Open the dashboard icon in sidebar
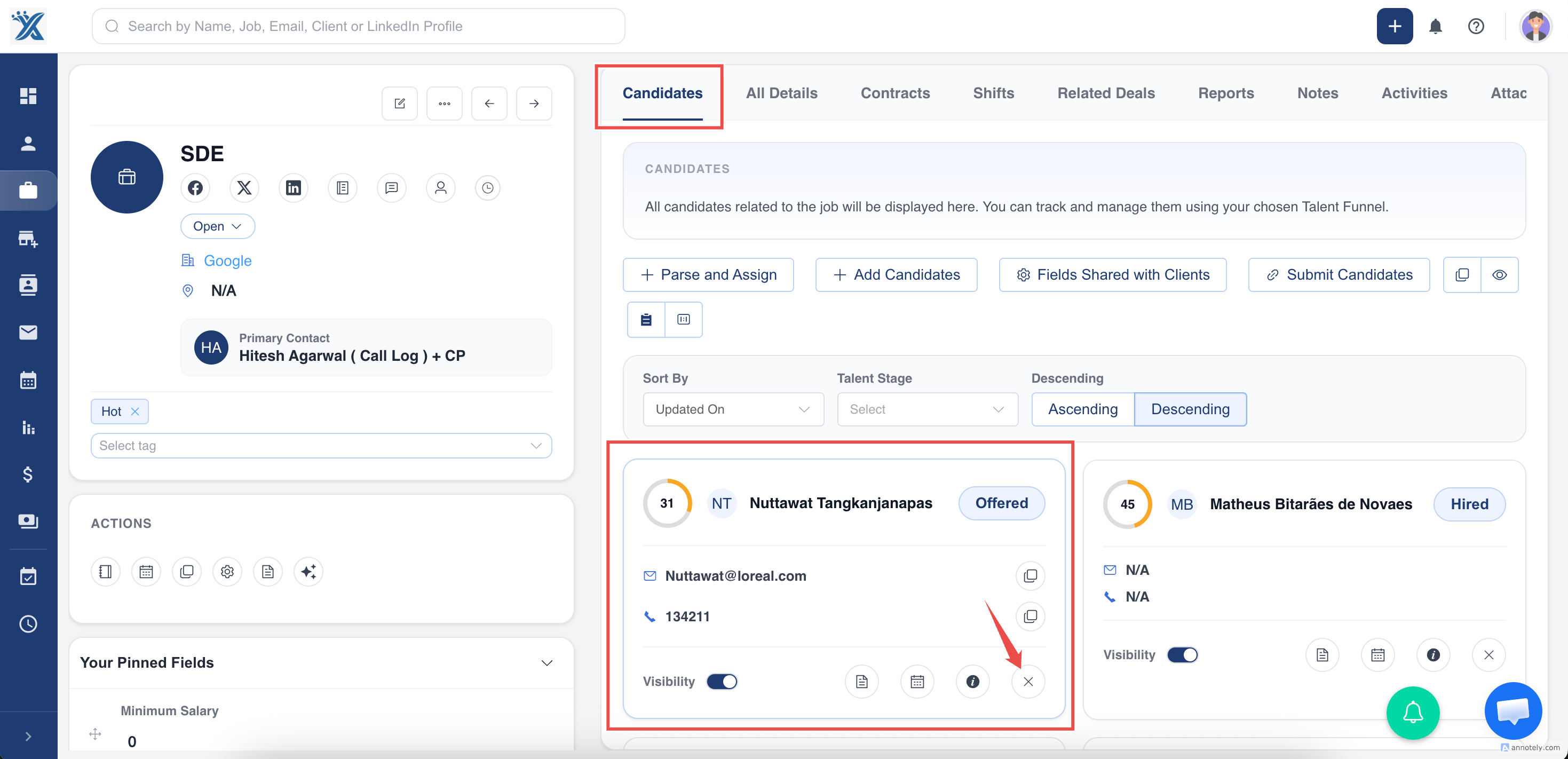The image size is (1568, 759). (x=28, y=96)
